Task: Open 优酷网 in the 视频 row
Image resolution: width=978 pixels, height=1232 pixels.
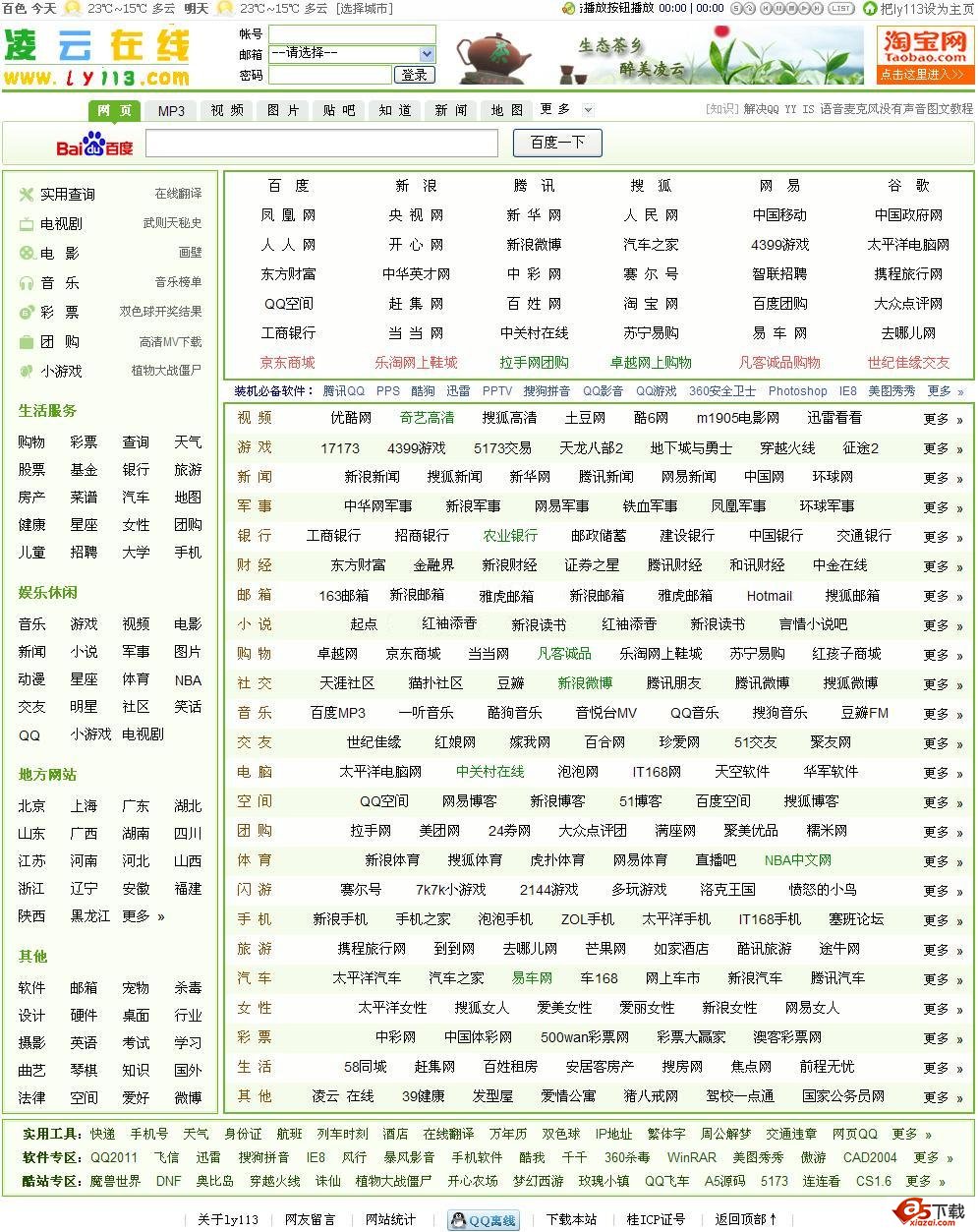Action: (x=351, y=418)
